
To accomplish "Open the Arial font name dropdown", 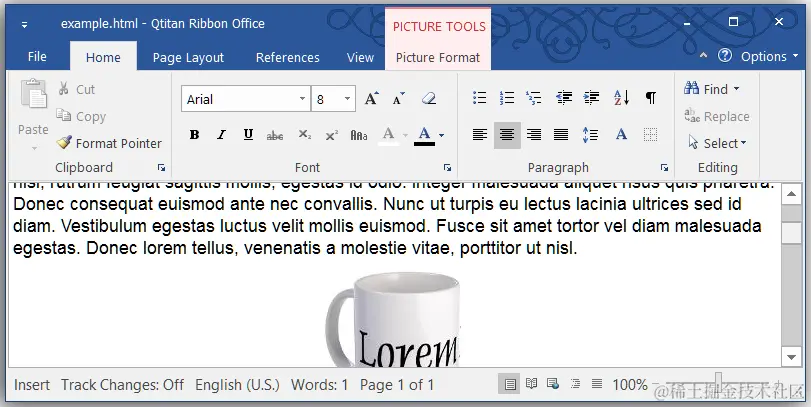I will (x=302, y=98).
